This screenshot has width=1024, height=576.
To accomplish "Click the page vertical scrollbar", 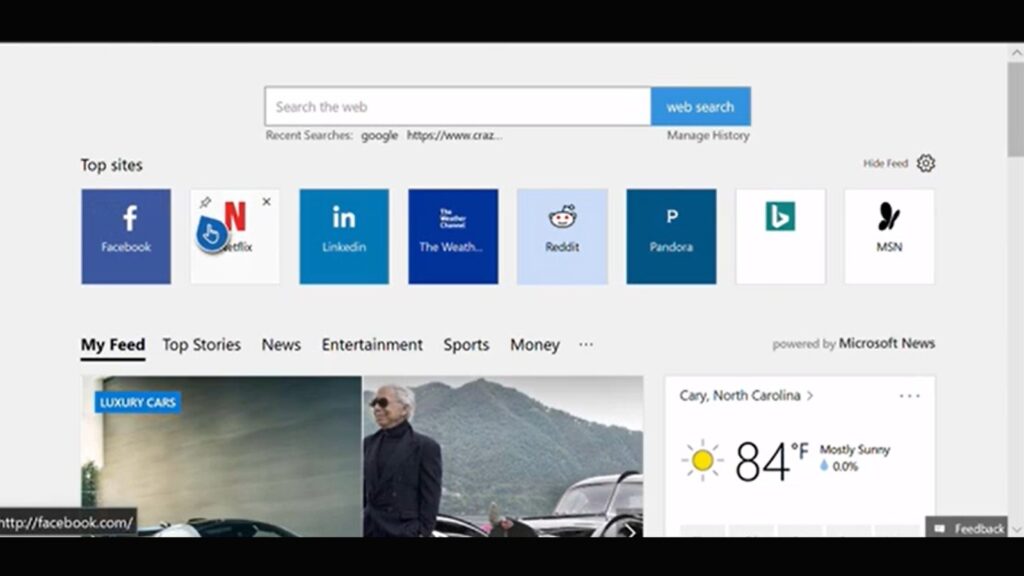I will (1016, 110).
